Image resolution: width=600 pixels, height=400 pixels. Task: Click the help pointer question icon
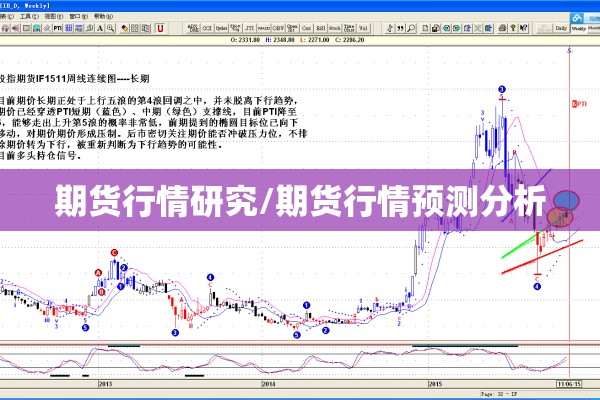click(x=523, y=28)
